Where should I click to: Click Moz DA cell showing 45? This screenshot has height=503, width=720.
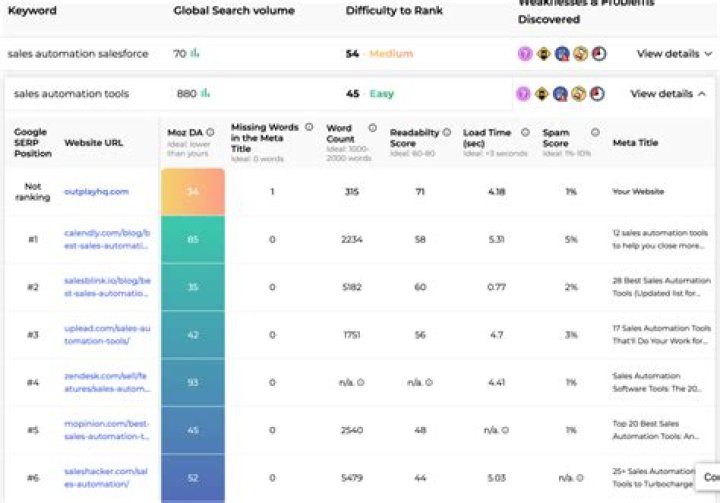point(193,430)
